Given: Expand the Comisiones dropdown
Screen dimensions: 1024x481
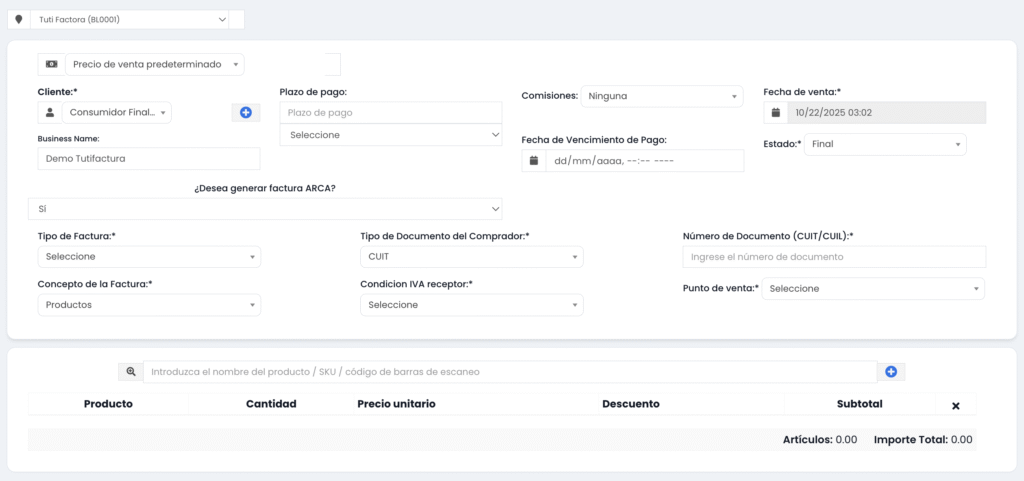Looking at the screenshot, I should (662, 96).
